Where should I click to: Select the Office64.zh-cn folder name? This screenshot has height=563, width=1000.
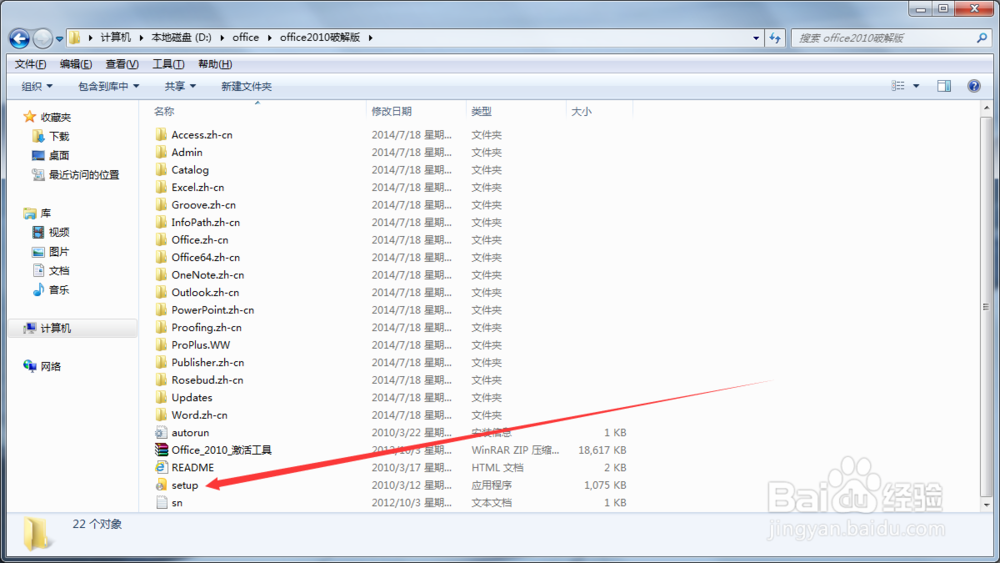coord(205,258)
